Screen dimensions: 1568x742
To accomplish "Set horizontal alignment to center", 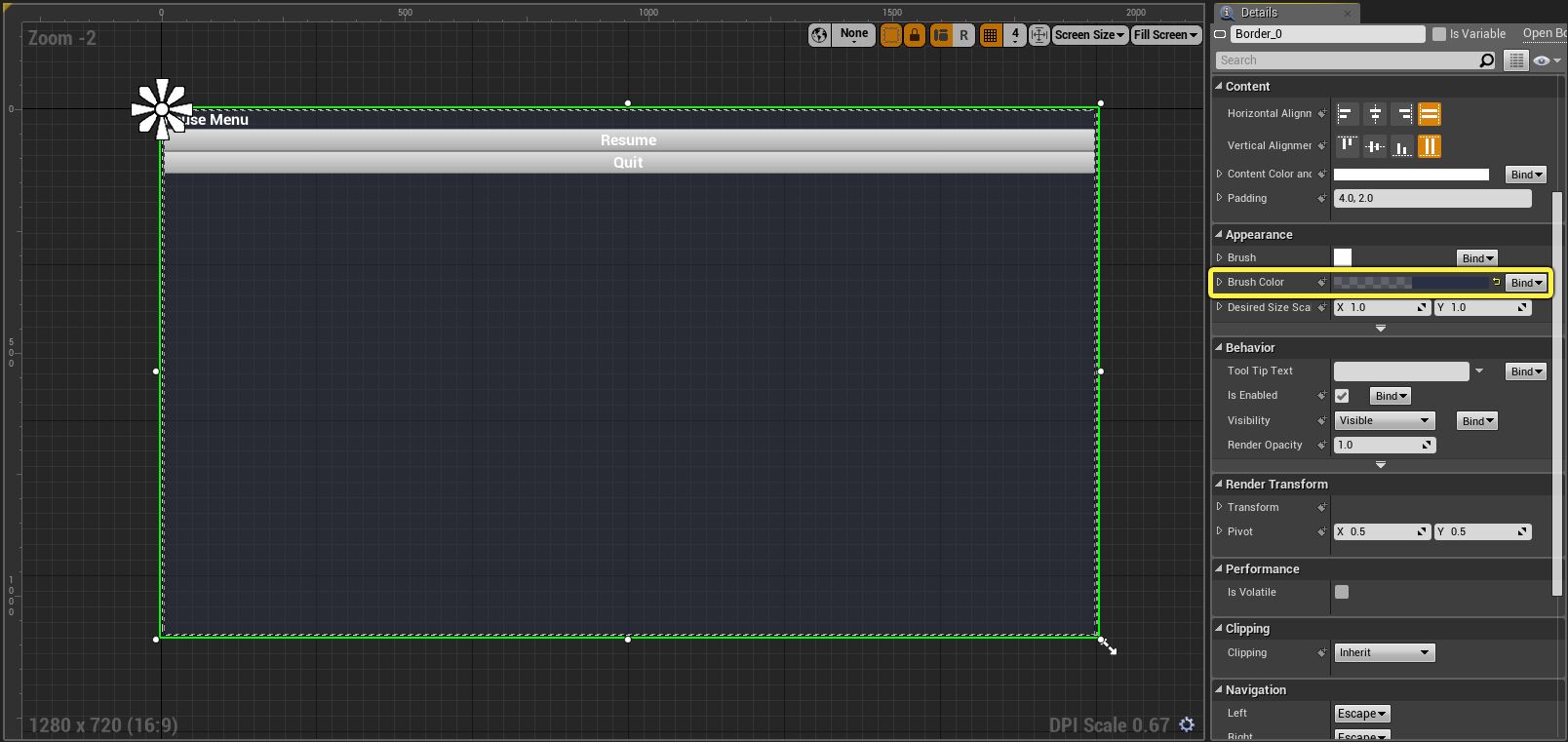I will [1375, 115].
